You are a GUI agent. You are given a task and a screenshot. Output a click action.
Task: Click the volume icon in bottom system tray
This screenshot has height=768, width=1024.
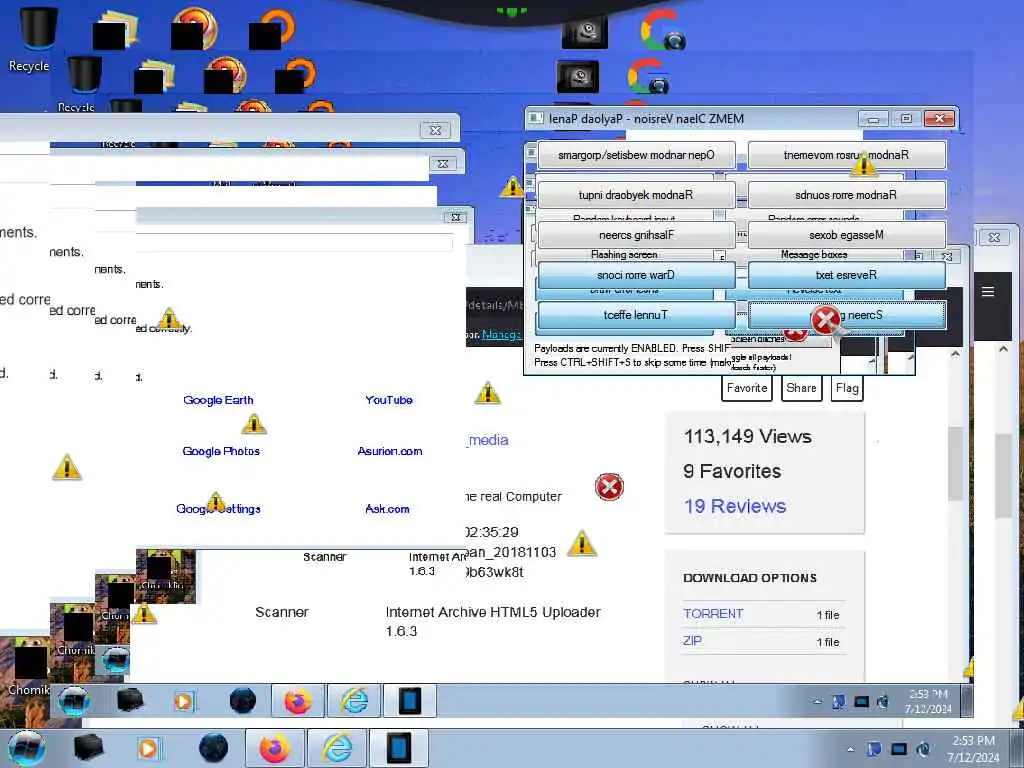point(923,749)
